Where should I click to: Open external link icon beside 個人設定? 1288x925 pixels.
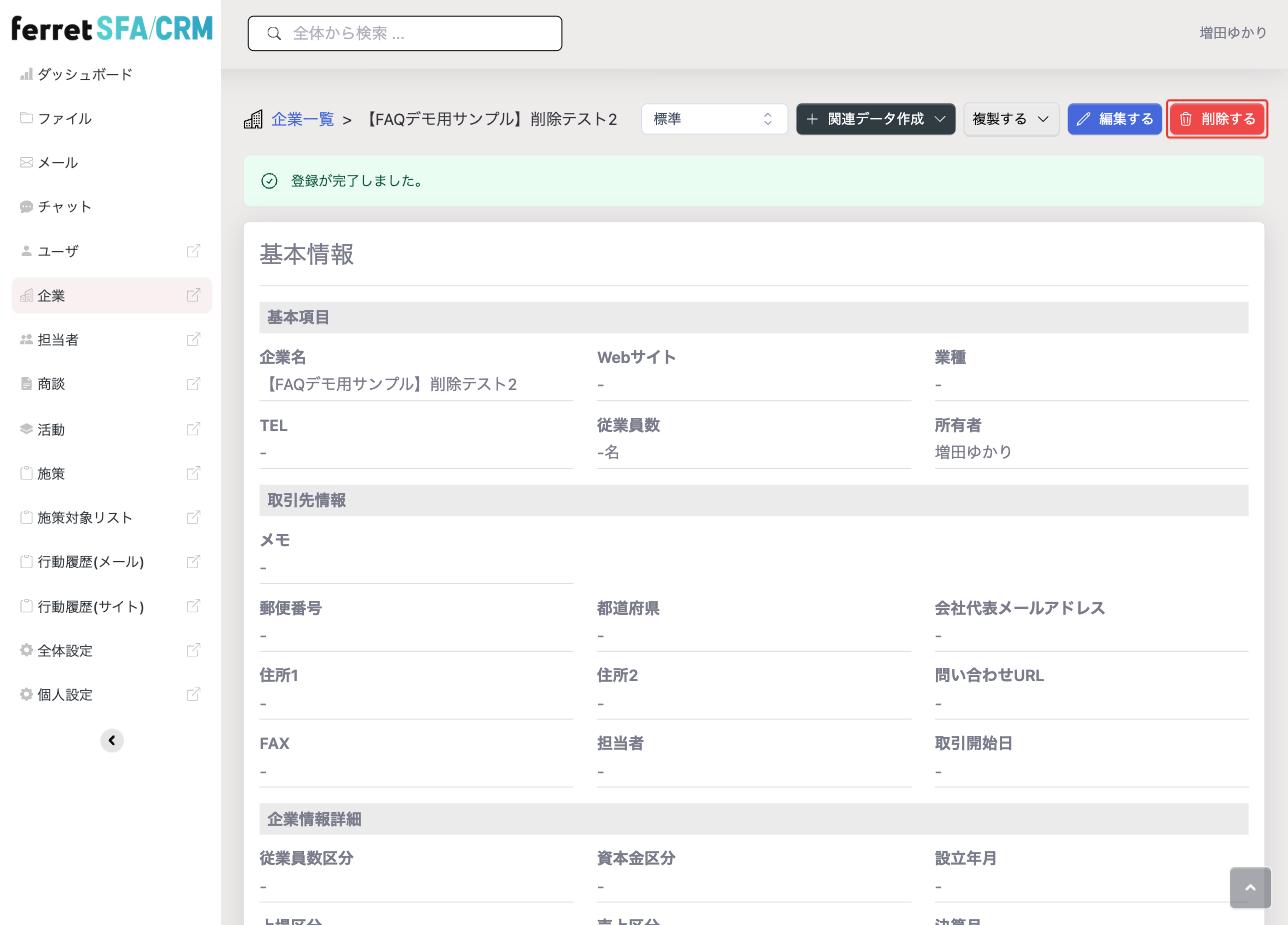click(x=193, y=694)
